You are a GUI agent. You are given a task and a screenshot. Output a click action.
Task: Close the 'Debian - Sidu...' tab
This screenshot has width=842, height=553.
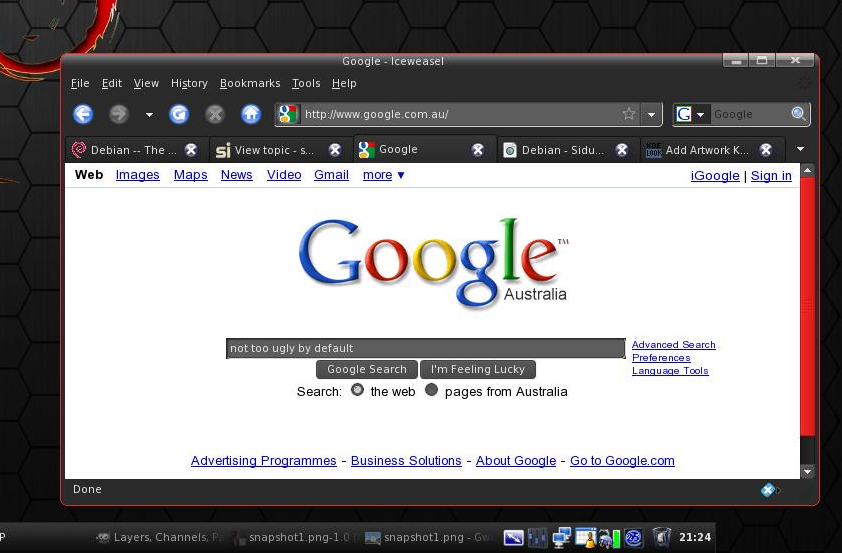[622, 150]
